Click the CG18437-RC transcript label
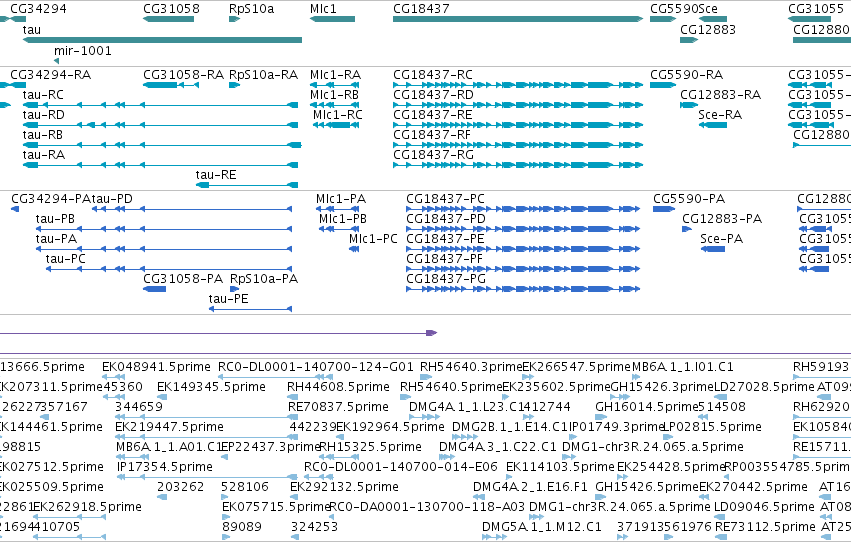This screenshot has height=542, width=851. click(433, 74)
